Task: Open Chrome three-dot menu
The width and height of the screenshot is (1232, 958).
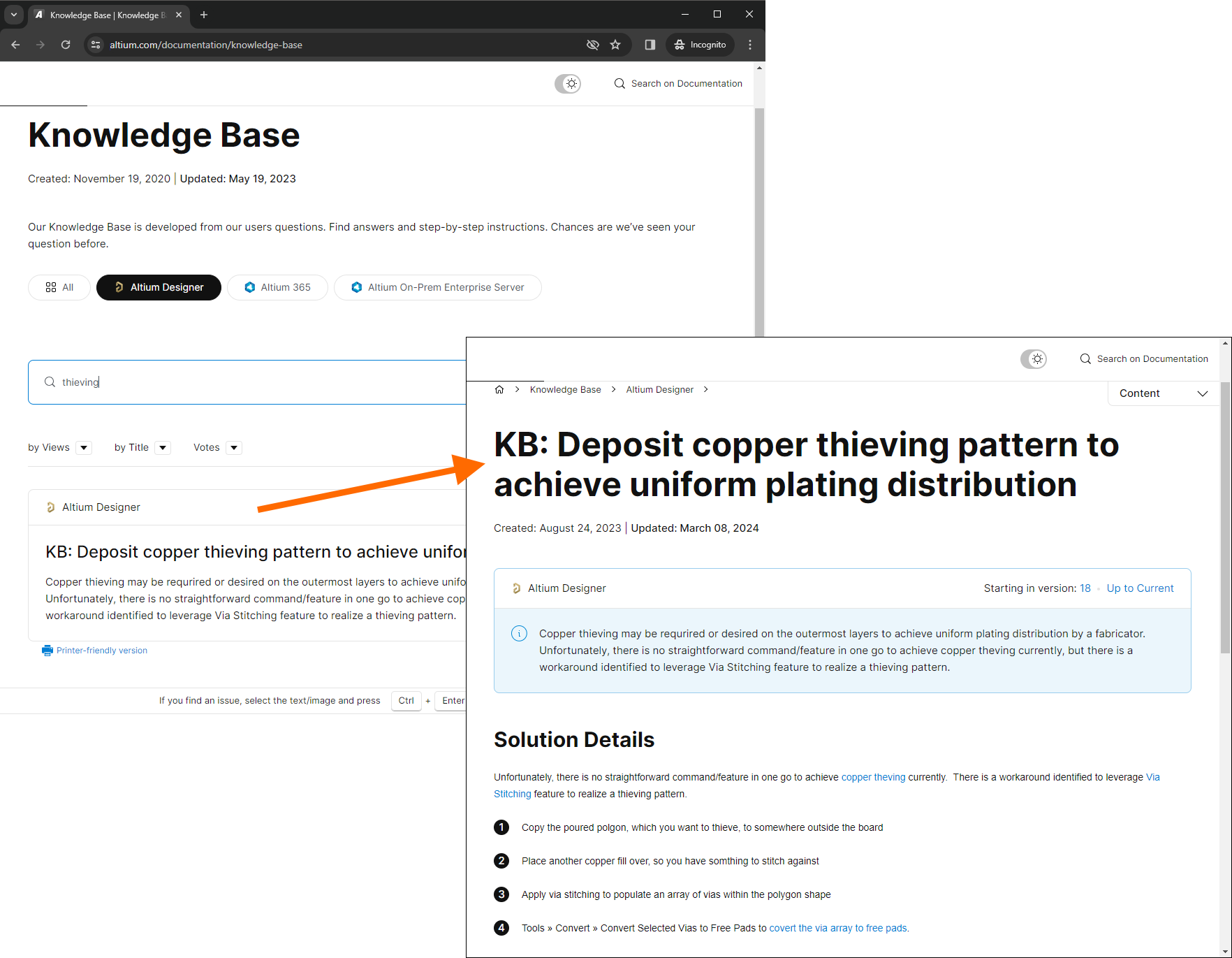Action: pyautogui.click(x=750, y=45)
